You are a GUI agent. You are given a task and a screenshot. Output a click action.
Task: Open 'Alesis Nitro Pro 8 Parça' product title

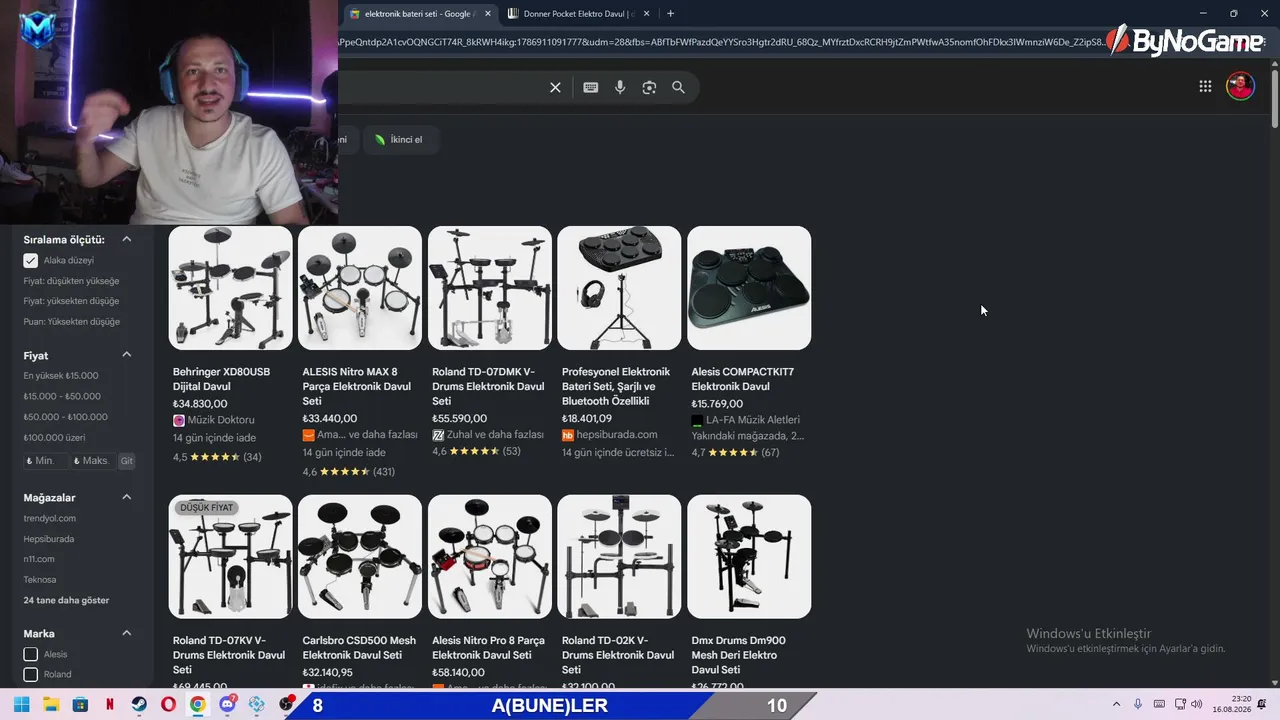tap(488, 648)
